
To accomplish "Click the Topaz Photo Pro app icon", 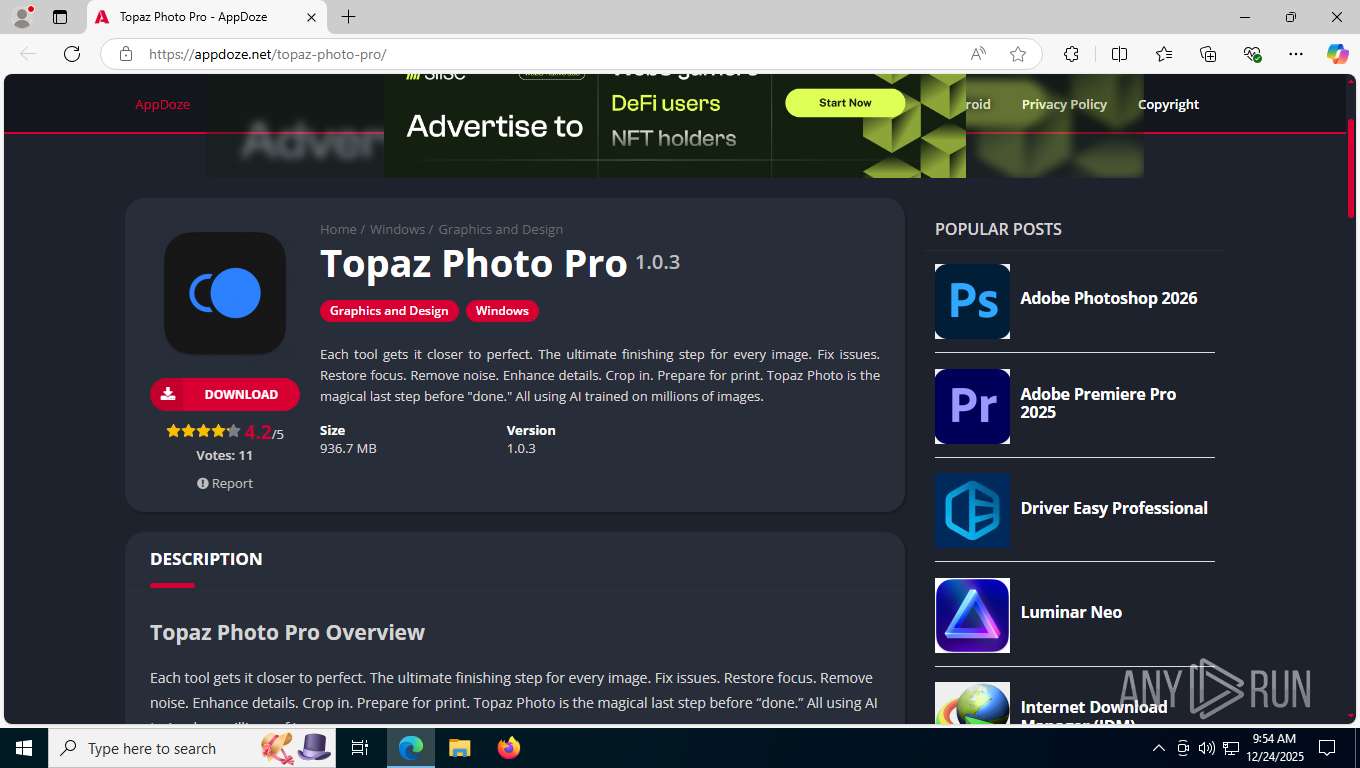I will coord(225,293).
